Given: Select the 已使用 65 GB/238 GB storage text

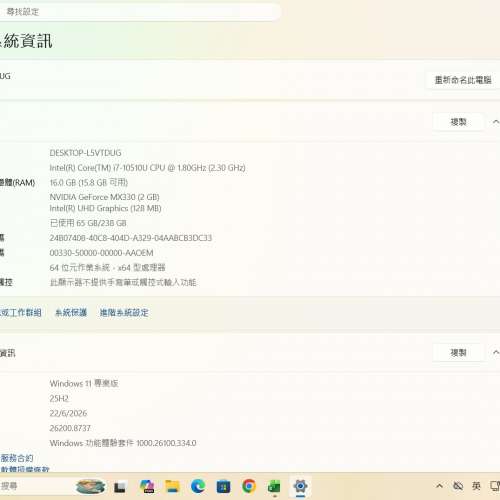Looking at the screenshot, I should pyautogui.click(x=88, y=223).
